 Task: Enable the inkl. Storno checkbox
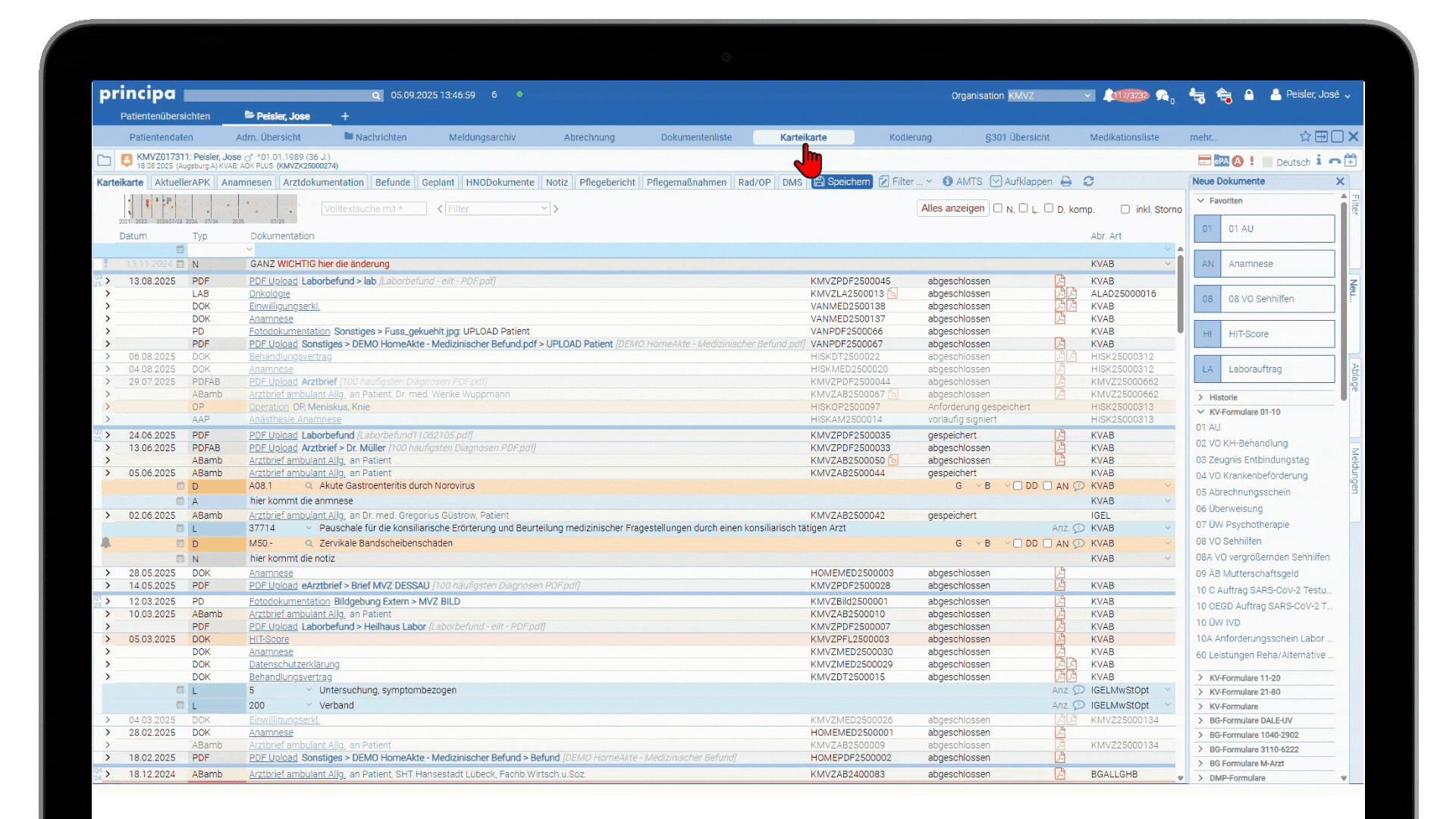[1125, 209]
